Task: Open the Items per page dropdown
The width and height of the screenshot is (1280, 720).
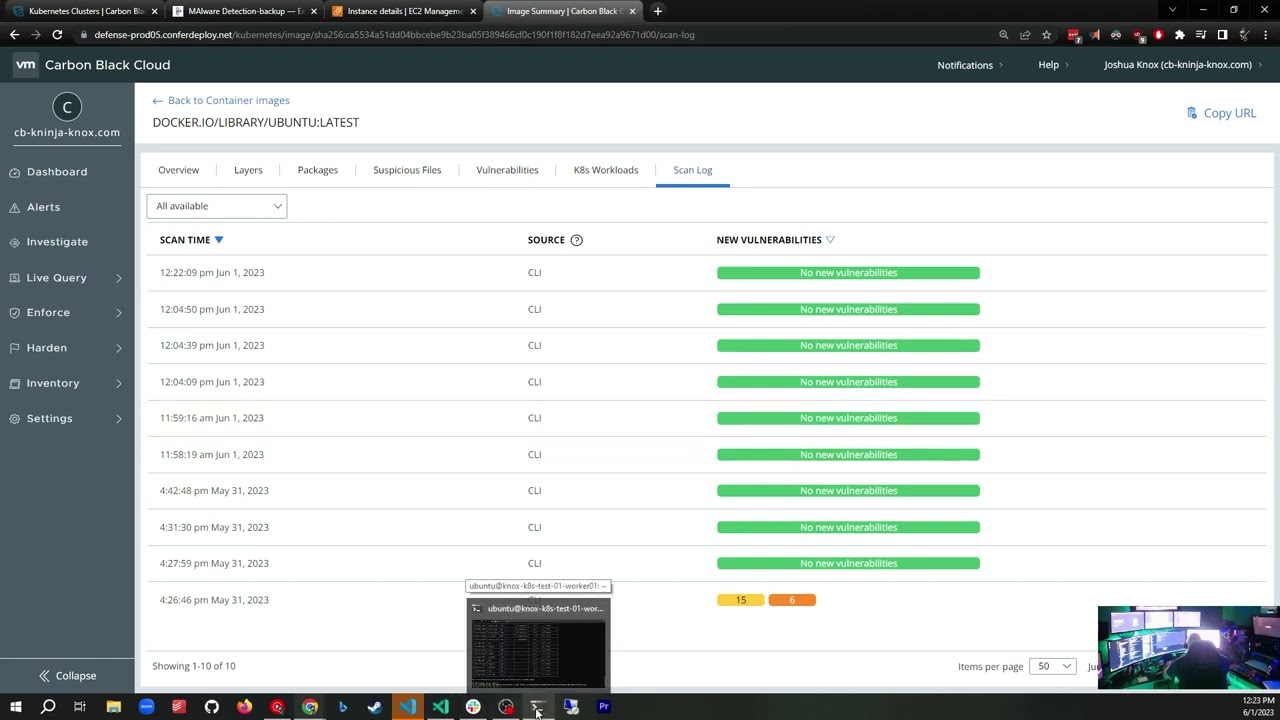Action: coord(1054,666)
